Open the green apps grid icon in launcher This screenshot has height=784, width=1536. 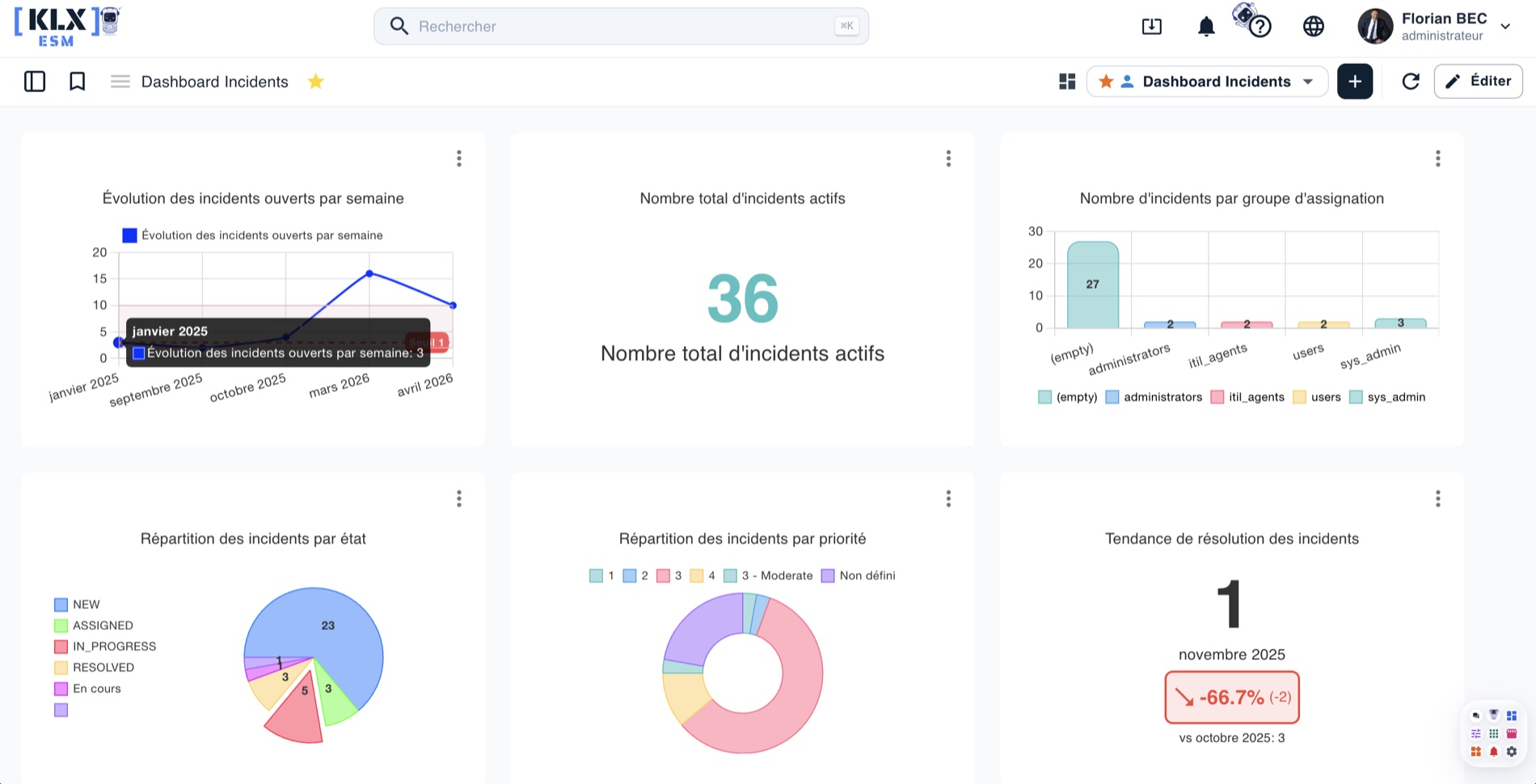1493,734
